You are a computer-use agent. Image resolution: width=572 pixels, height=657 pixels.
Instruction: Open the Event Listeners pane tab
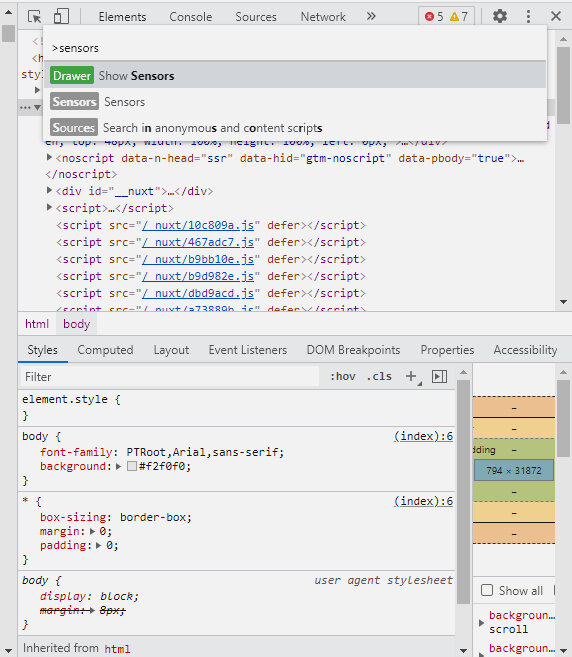[x=248, y=350]
